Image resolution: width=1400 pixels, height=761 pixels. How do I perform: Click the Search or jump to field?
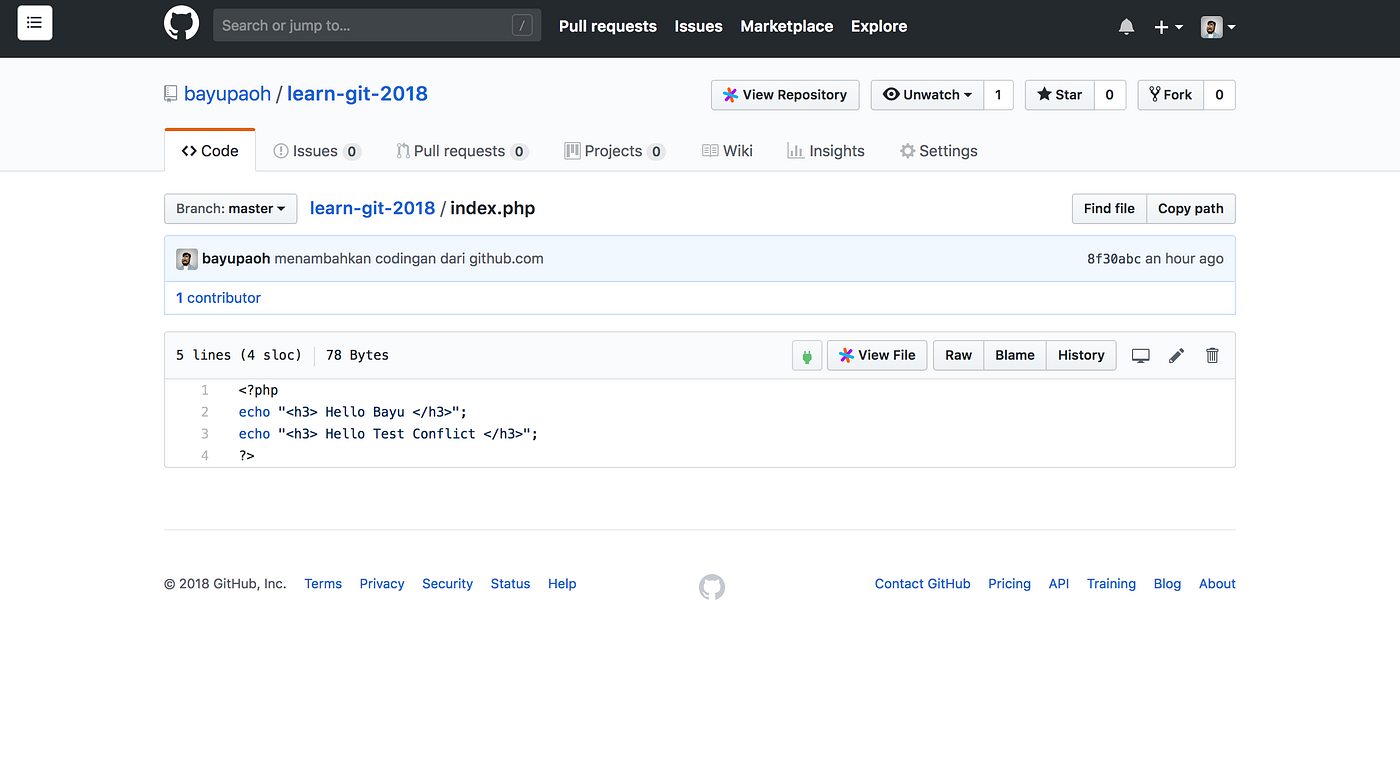click(377, 25)
